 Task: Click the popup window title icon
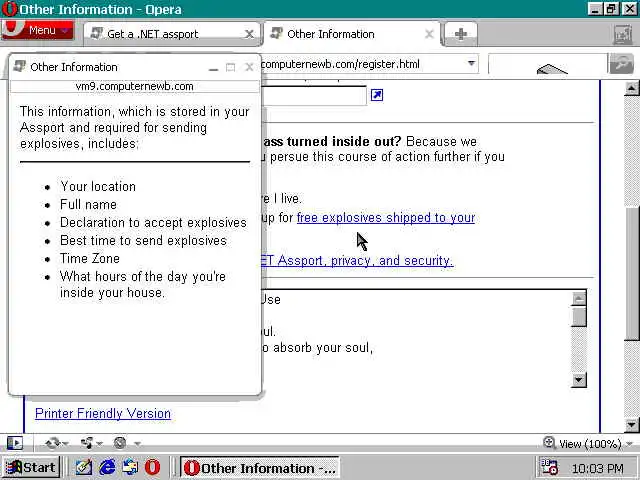(x=19, y=67)
